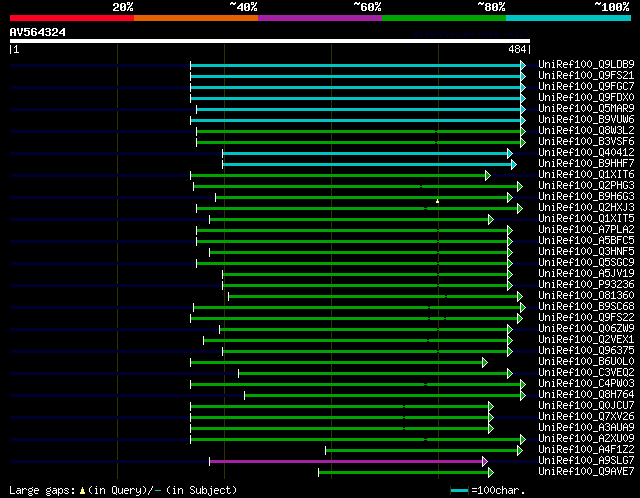Screen dimensions: 640x498
Task: Open the UniRef100_O81360 entry
Action: coord(586,296)
